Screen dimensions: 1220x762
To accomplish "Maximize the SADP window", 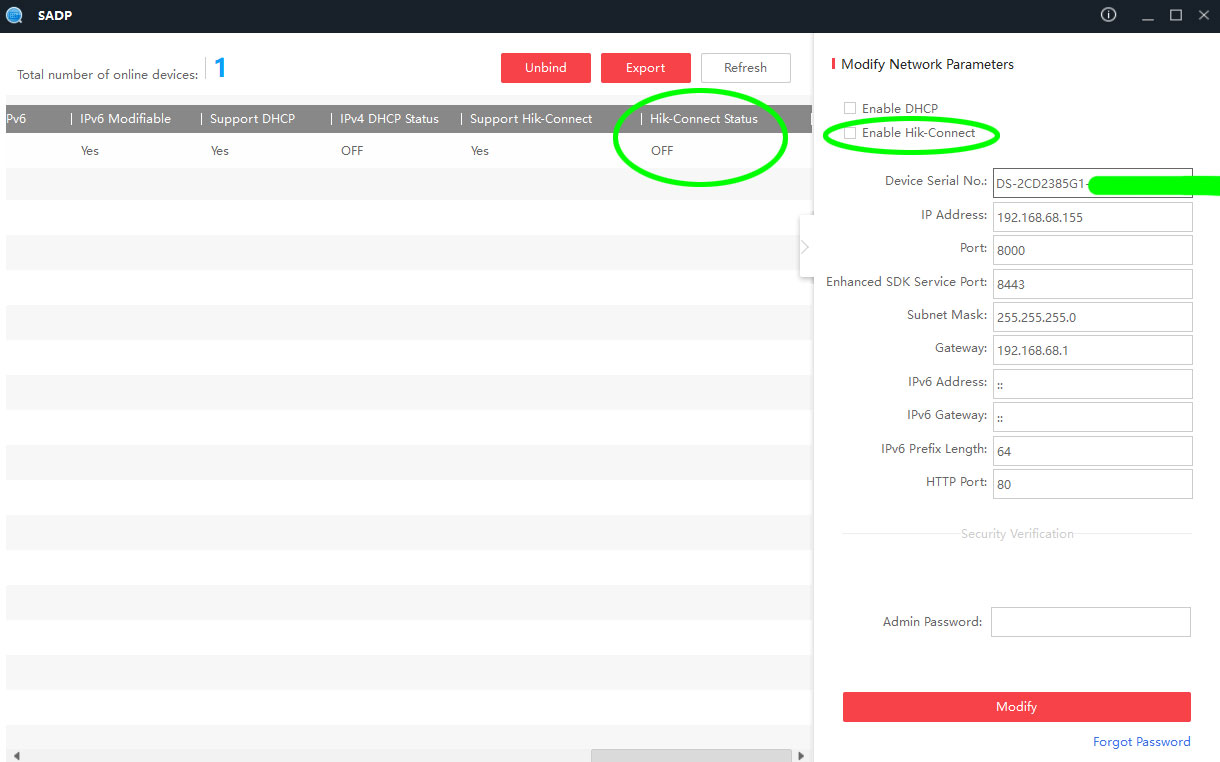I will click(1176, 15).
